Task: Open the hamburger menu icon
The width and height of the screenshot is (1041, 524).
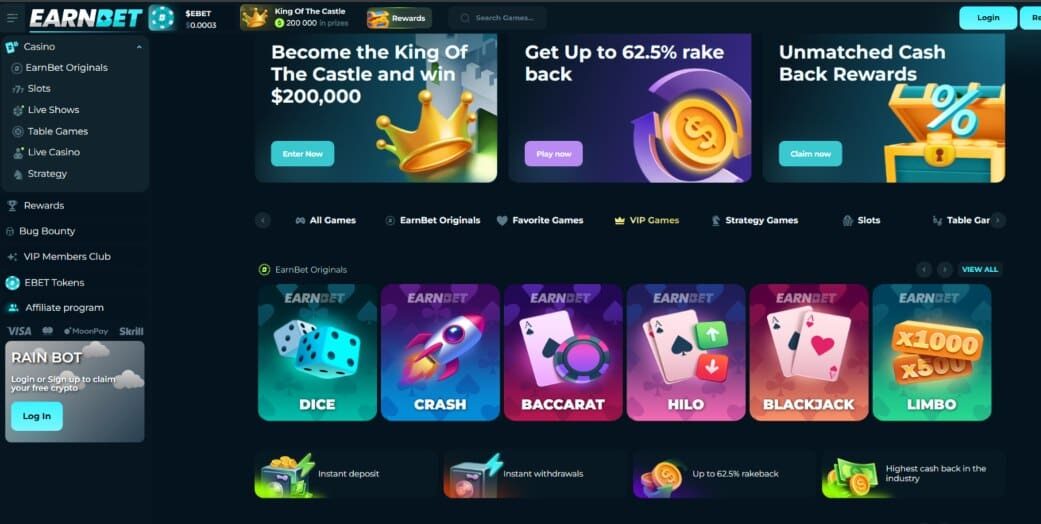Action: [12, 18]
